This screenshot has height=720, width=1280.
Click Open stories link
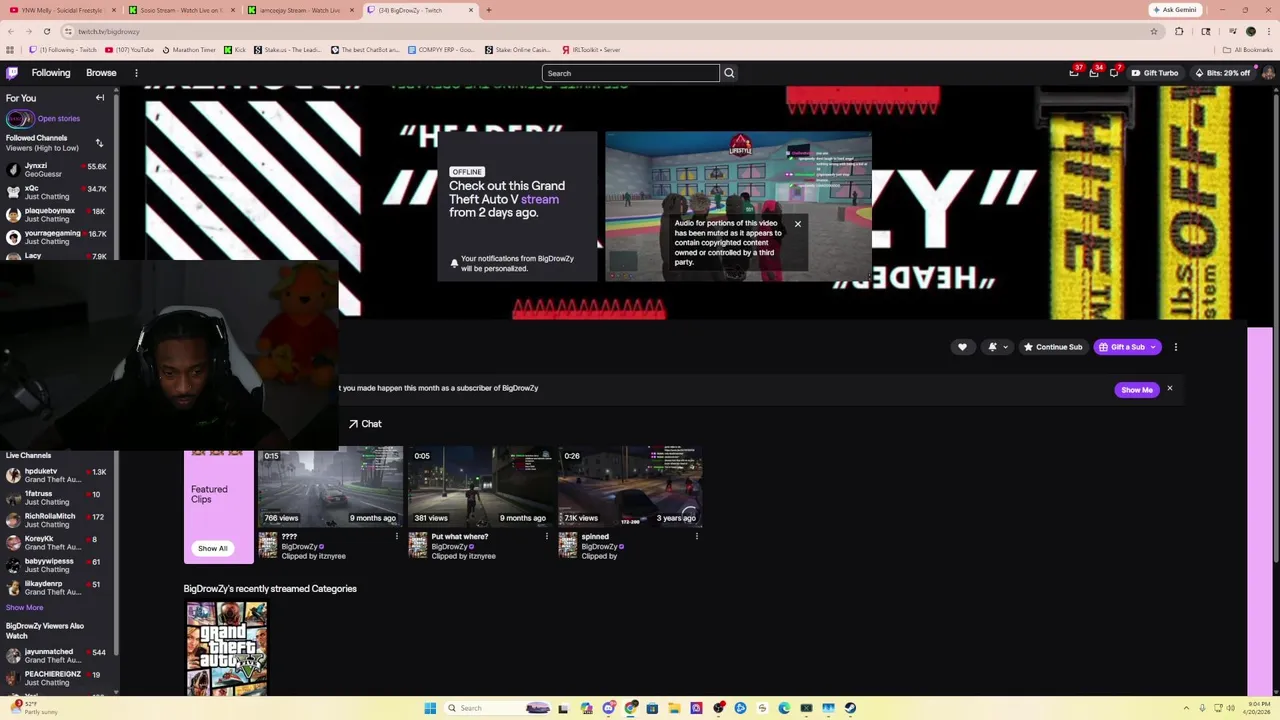(x=59, y=118)
